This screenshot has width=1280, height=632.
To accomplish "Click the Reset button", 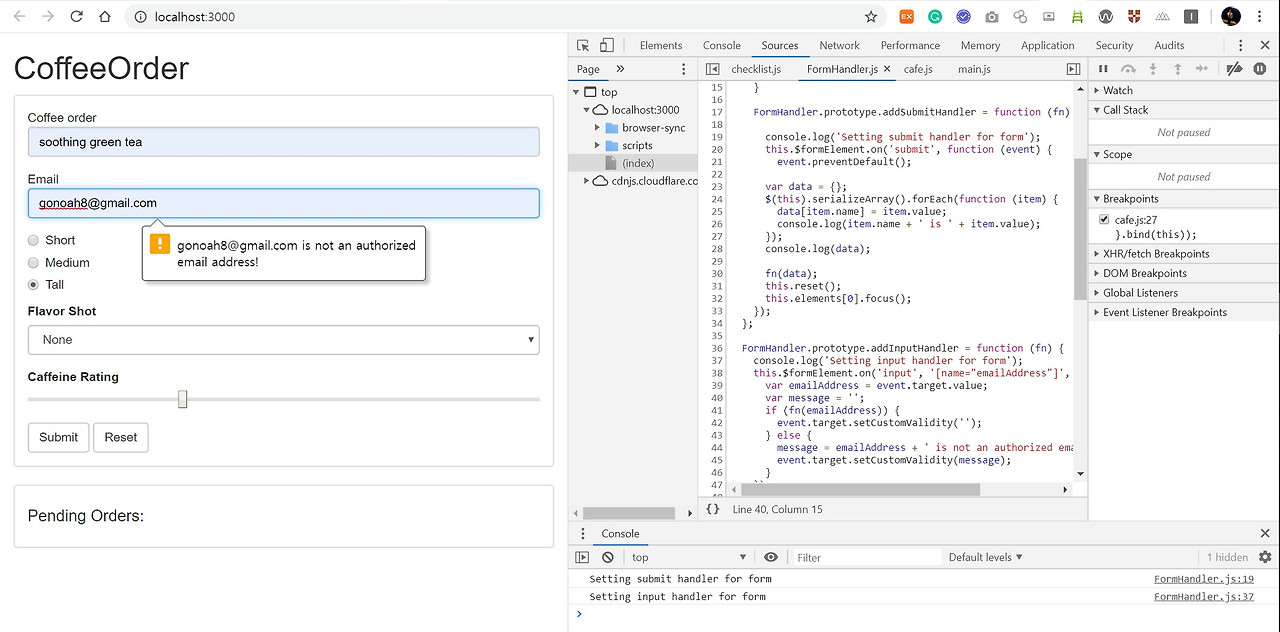I will [x=121, y=437].
